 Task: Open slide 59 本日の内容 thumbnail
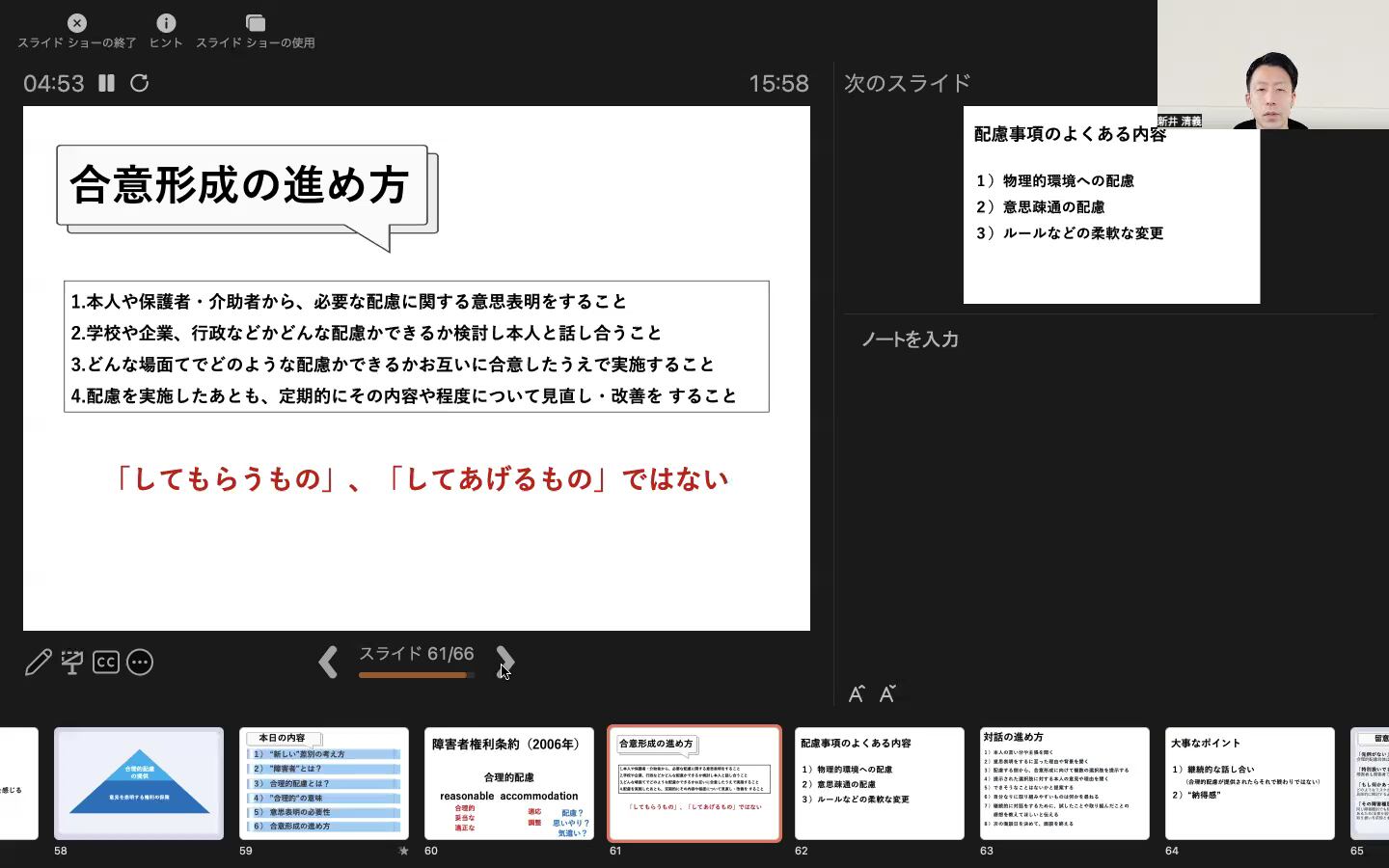point(323,783)
